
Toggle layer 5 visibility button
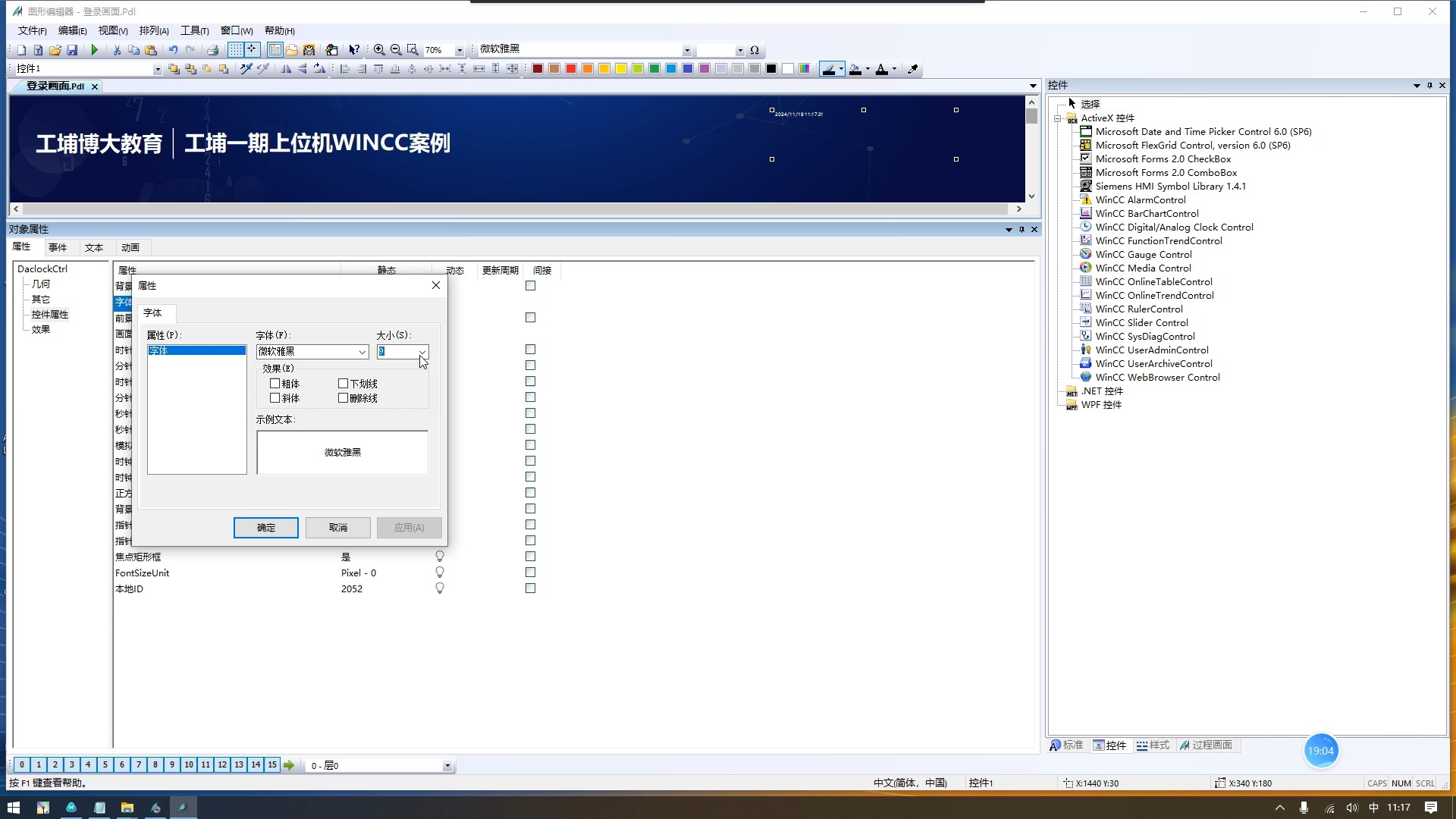pyautogui.click(x=105, y=765)
